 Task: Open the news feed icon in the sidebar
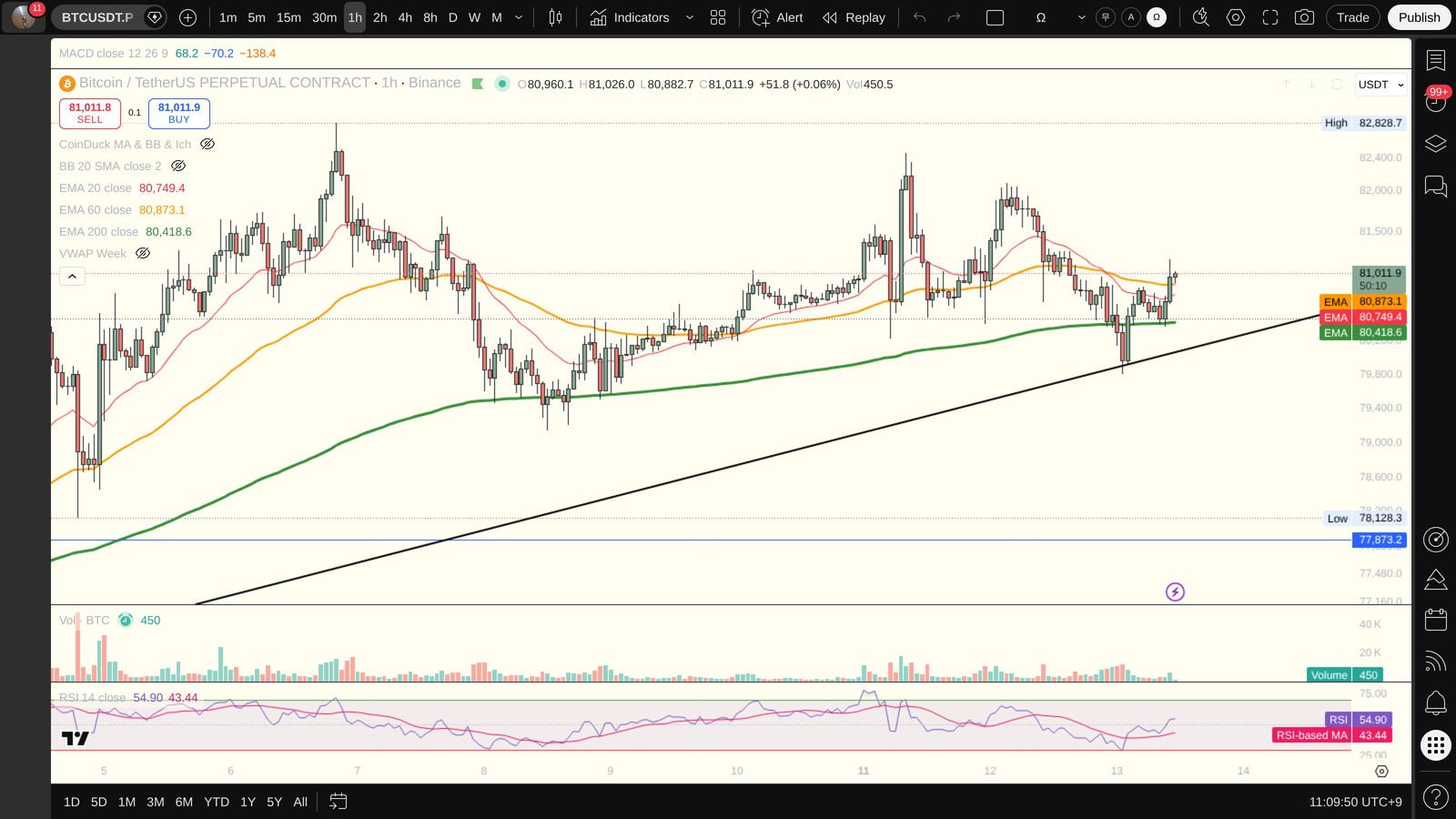(x=1436, y=662)
